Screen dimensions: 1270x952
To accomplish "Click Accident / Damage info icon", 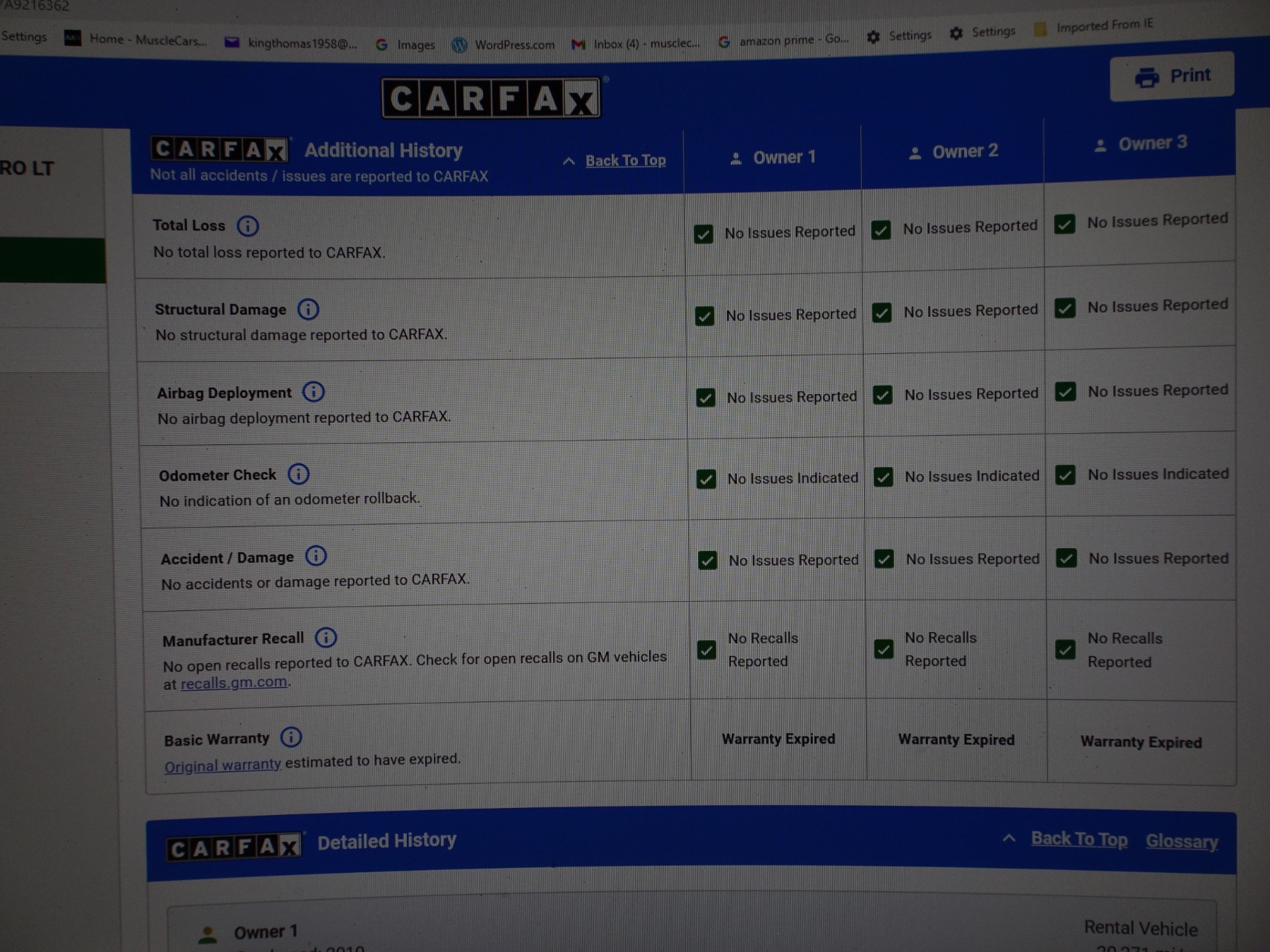I will tap(316, 556).
